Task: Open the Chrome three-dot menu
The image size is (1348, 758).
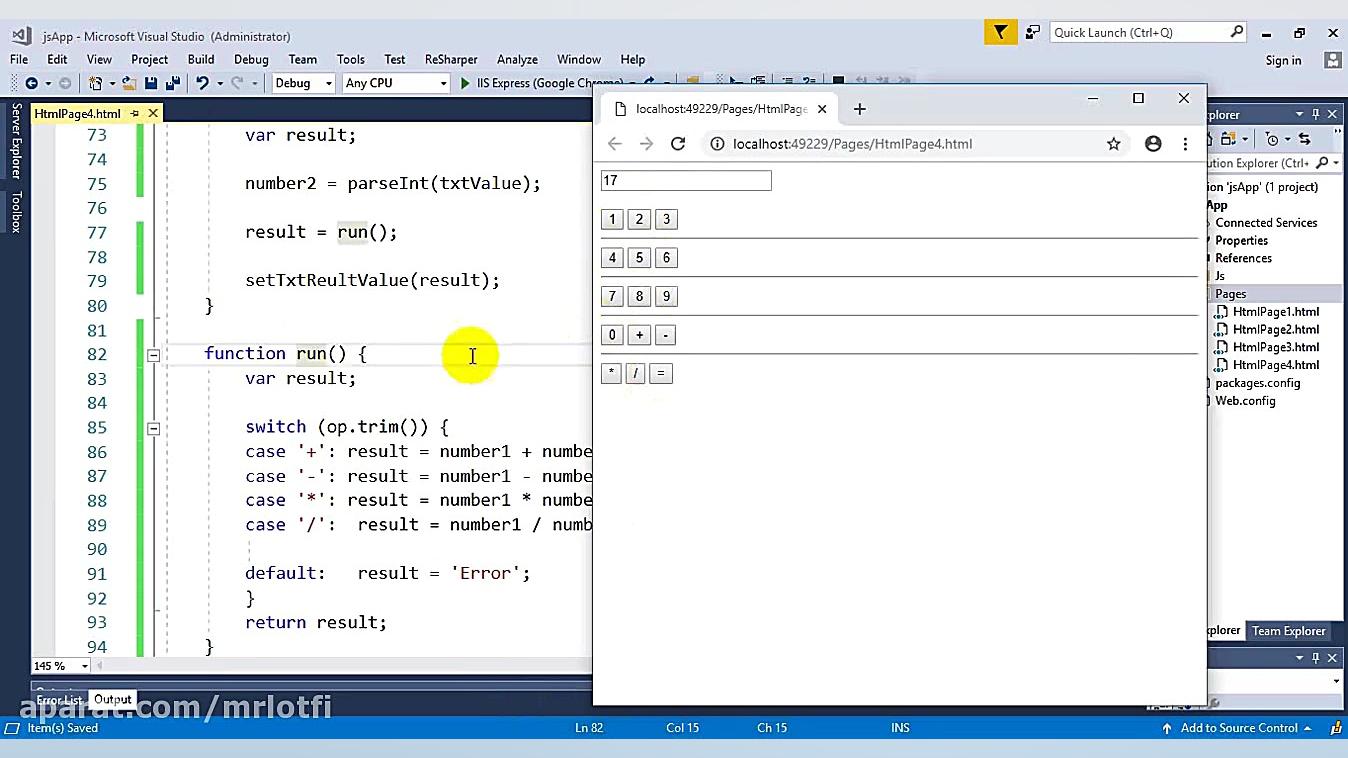Action: tap(1185, 144)
